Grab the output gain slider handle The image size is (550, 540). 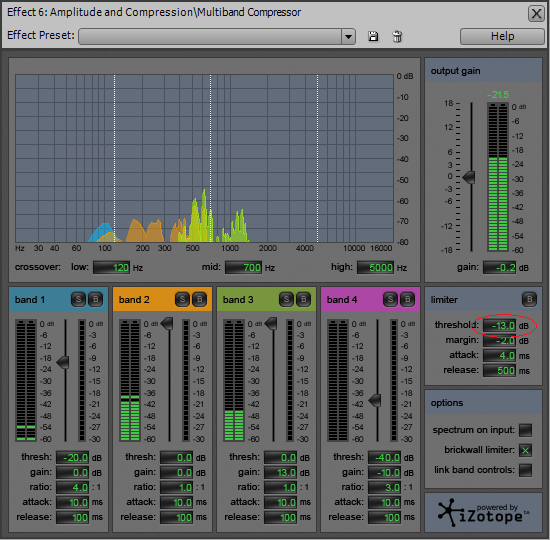[x=469, y=177]
